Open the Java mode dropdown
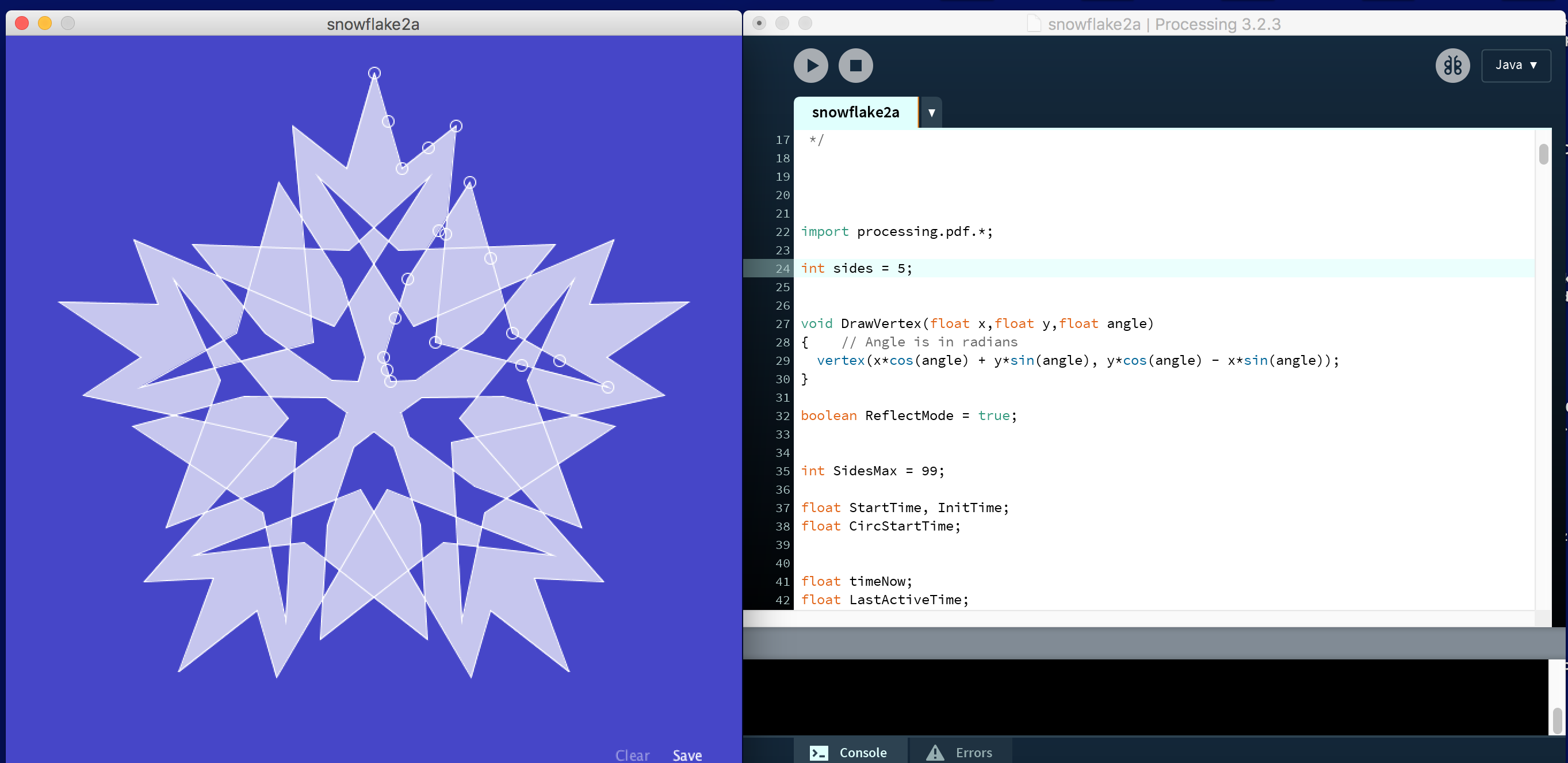1568x763 pixels. 1515,65
